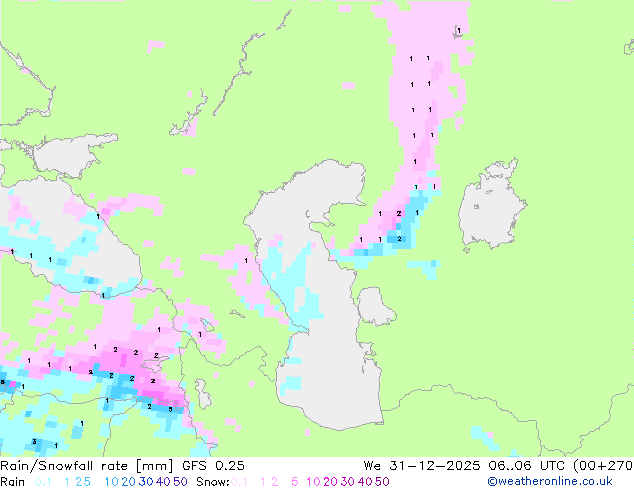Screen dimensions: 634x490
Task: Click the rain legend value 0.1
Action: point(43,482)
